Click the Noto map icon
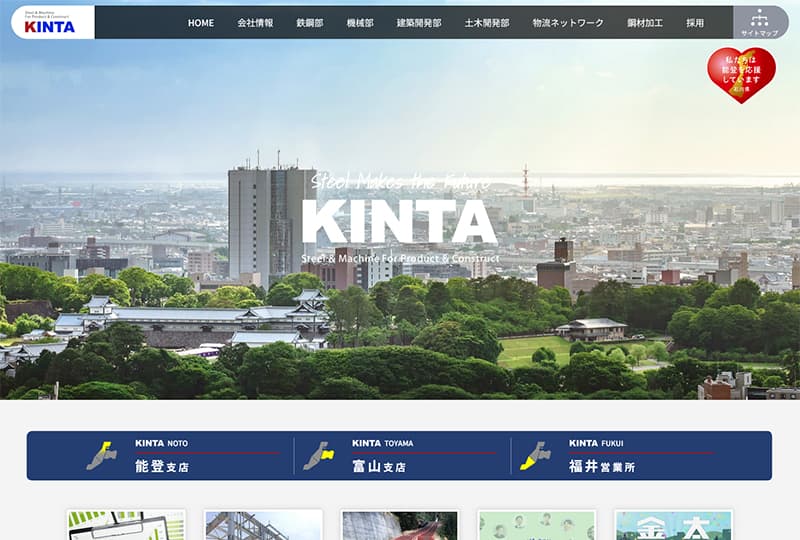This screenshot has width=800, height=540. (102, 456)
